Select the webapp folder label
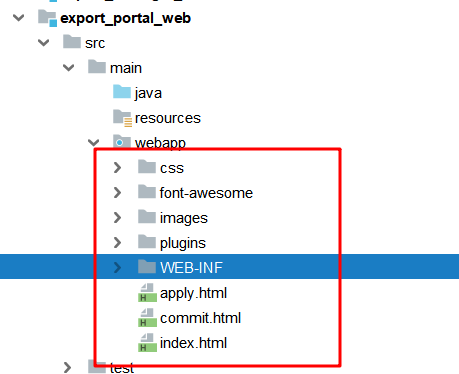 click(160, 143)
